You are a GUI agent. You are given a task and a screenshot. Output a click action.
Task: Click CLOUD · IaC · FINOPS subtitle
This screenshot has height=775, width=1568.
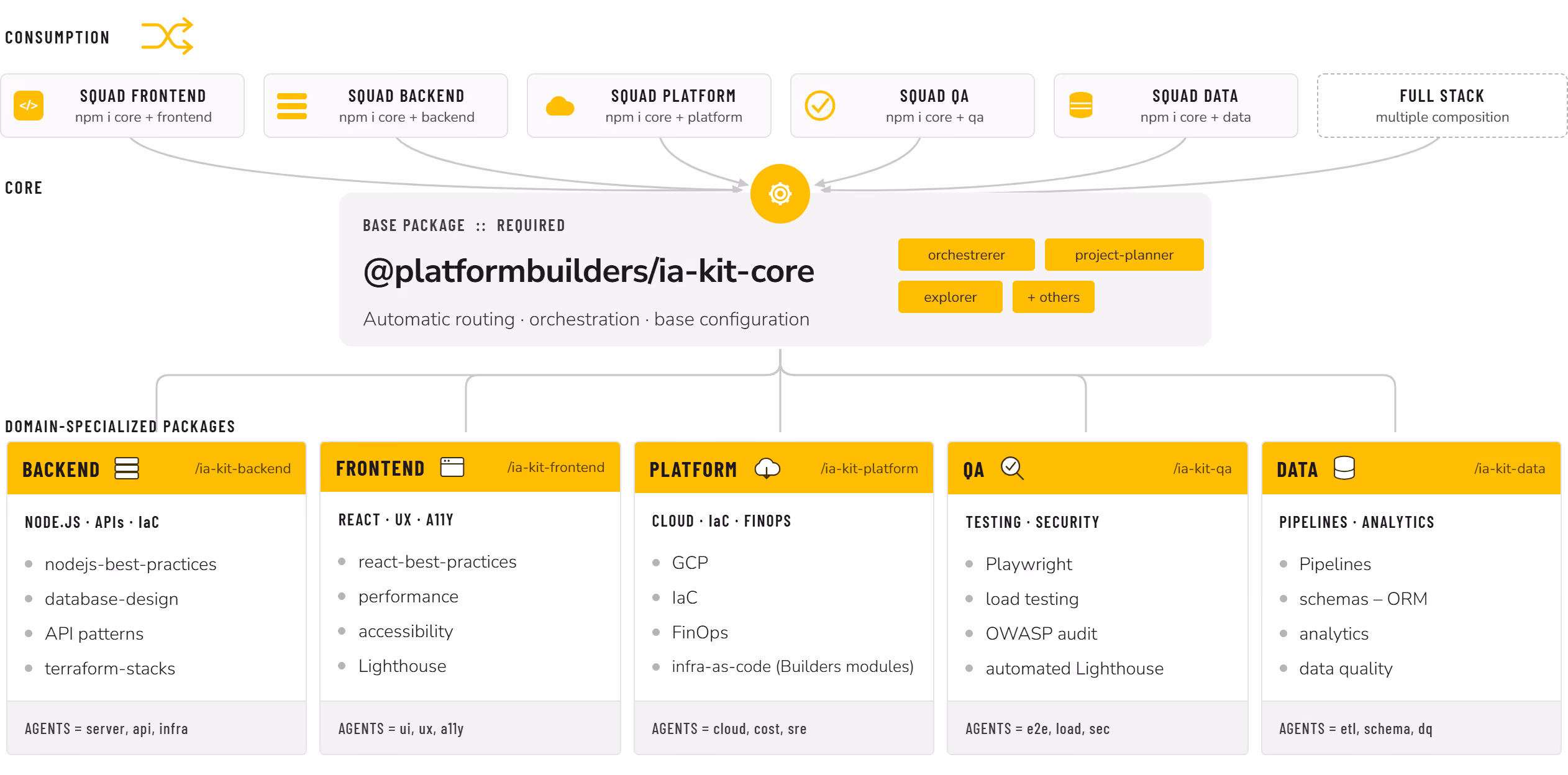[x=721, y=521]
